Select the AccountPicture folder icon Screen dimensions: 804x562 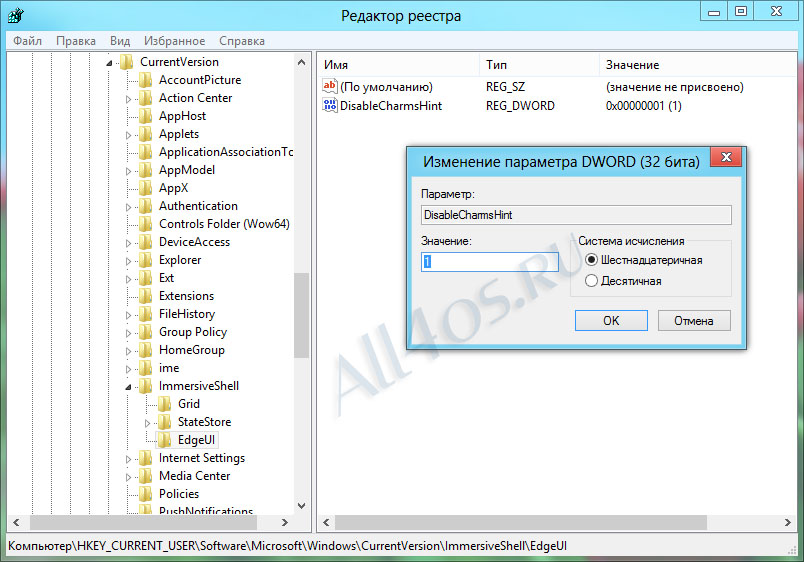tap(146, 79)
